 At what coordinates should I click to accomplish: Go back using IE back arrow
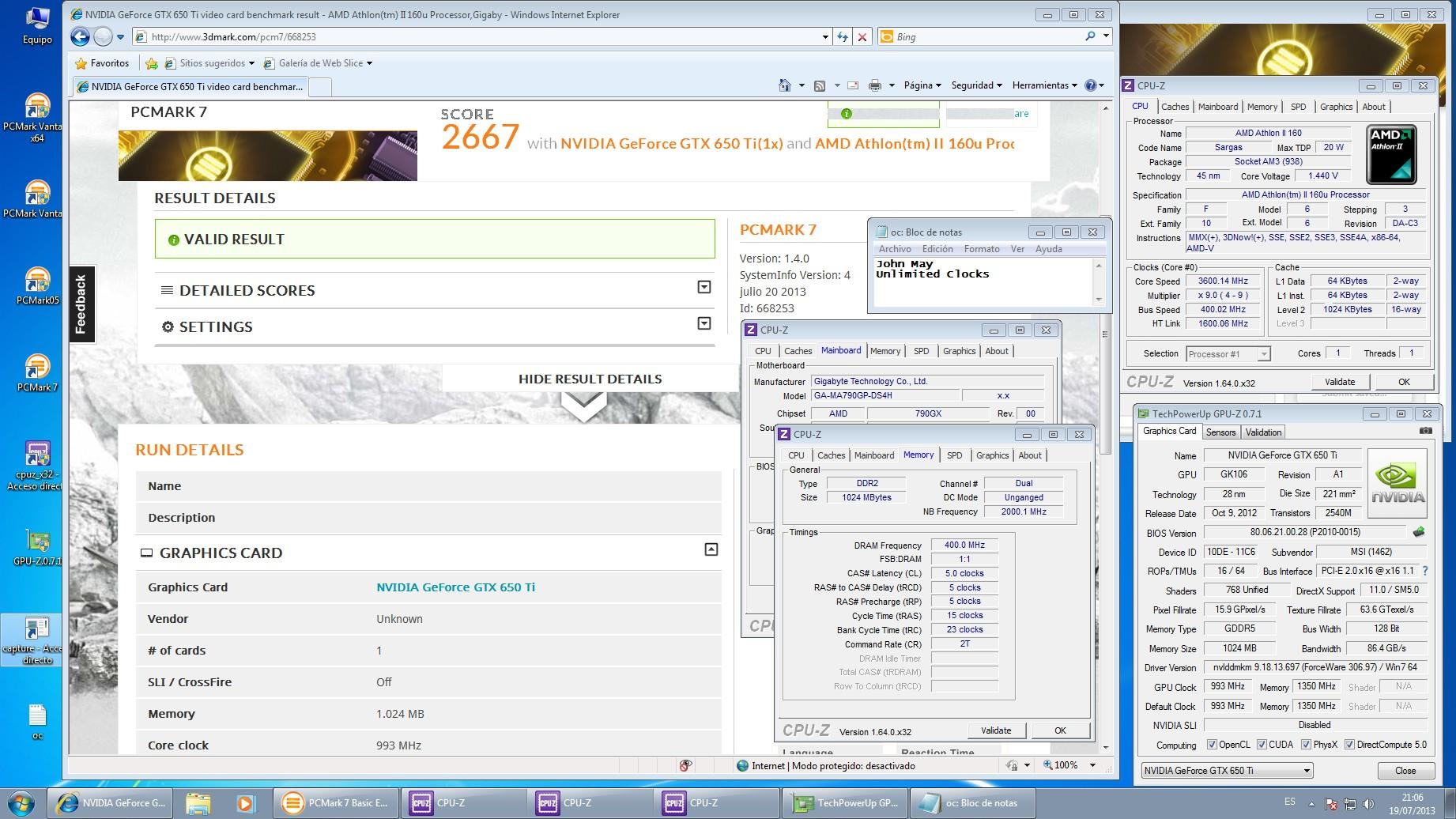pyautogui.click(x=80, y=36)
